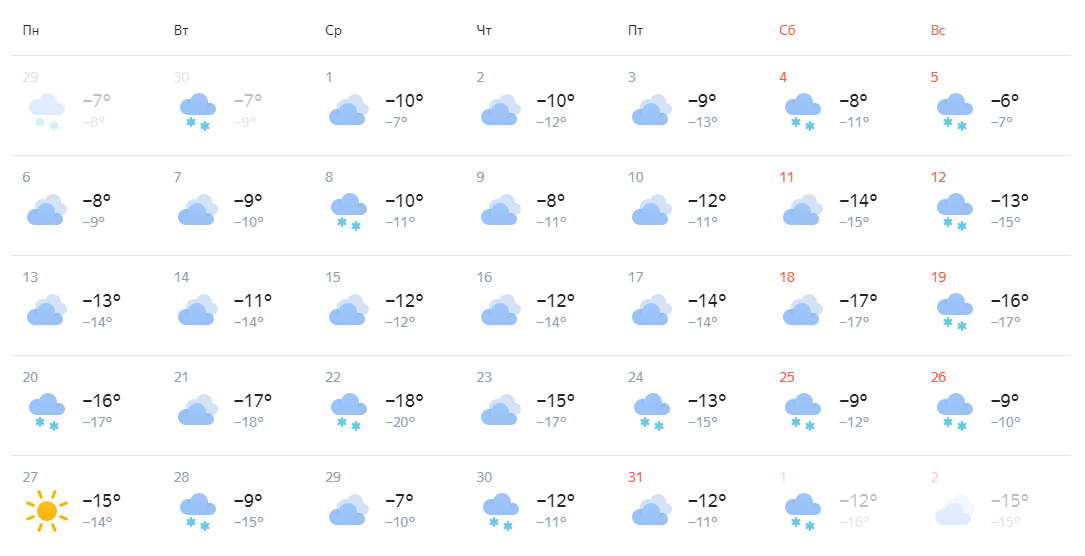This screenshot has width=1085, height=556.
Task: Choose the snow icon on day 30
Action: (500, 512)
